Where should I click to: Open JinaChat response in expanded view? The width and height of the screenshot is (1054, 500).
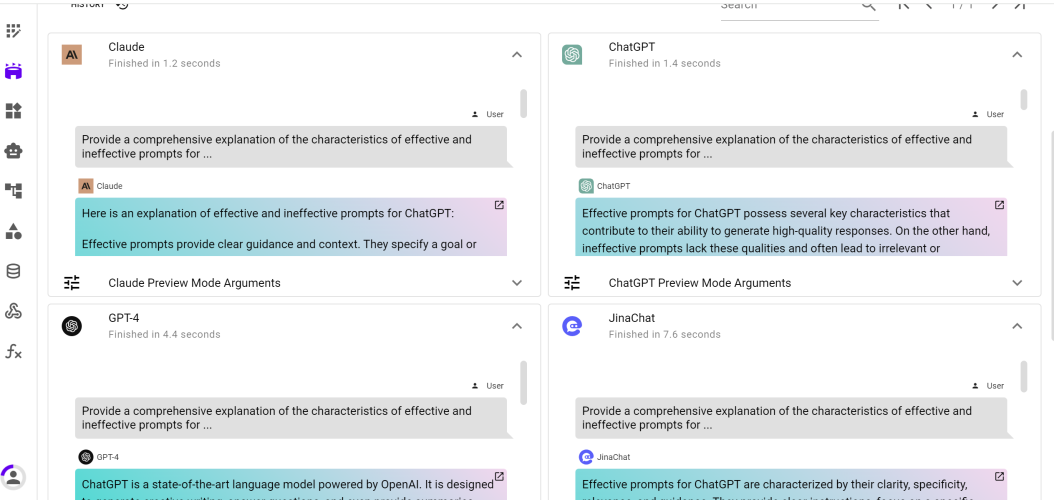click(x=1000, y=476)
